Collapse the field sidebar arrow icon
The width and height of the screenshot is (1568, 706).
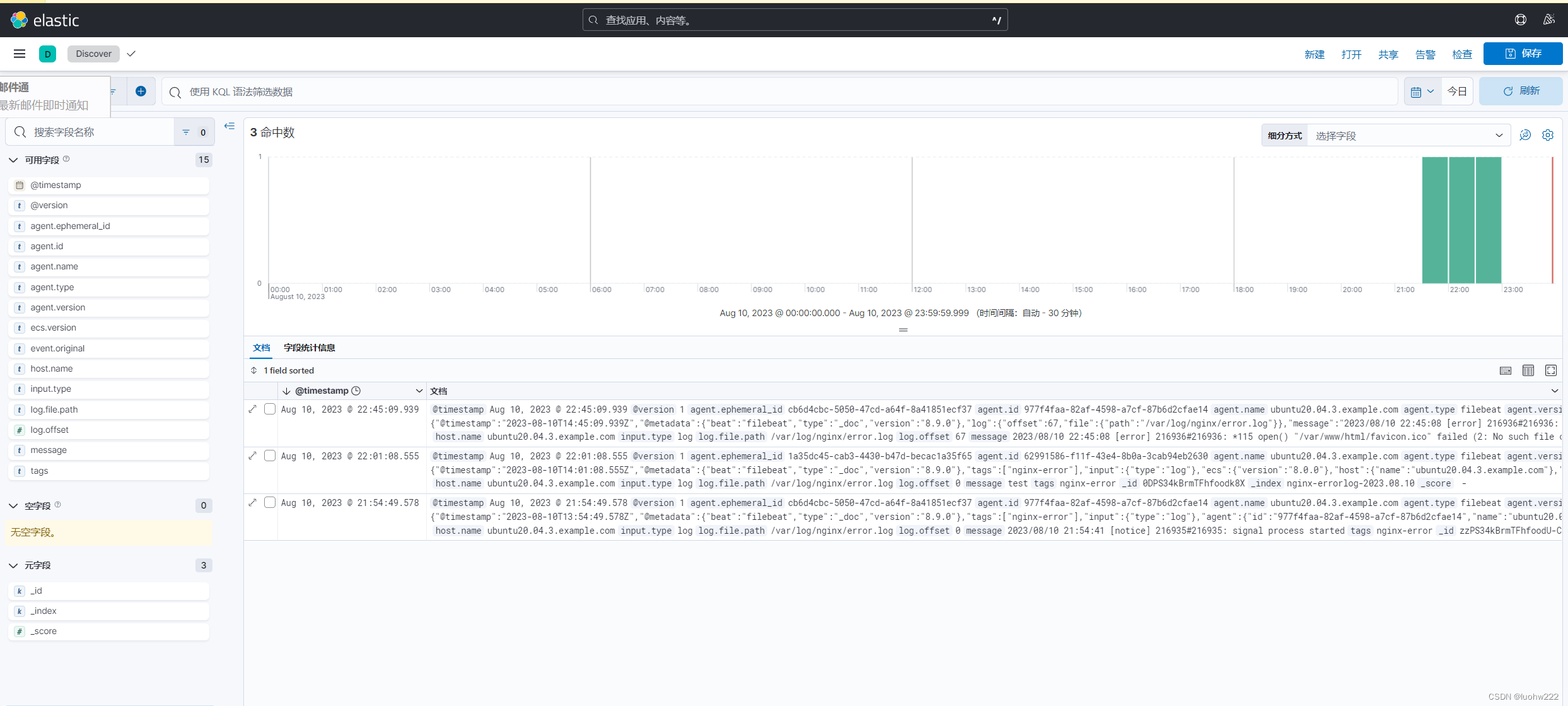coord(229,126)
